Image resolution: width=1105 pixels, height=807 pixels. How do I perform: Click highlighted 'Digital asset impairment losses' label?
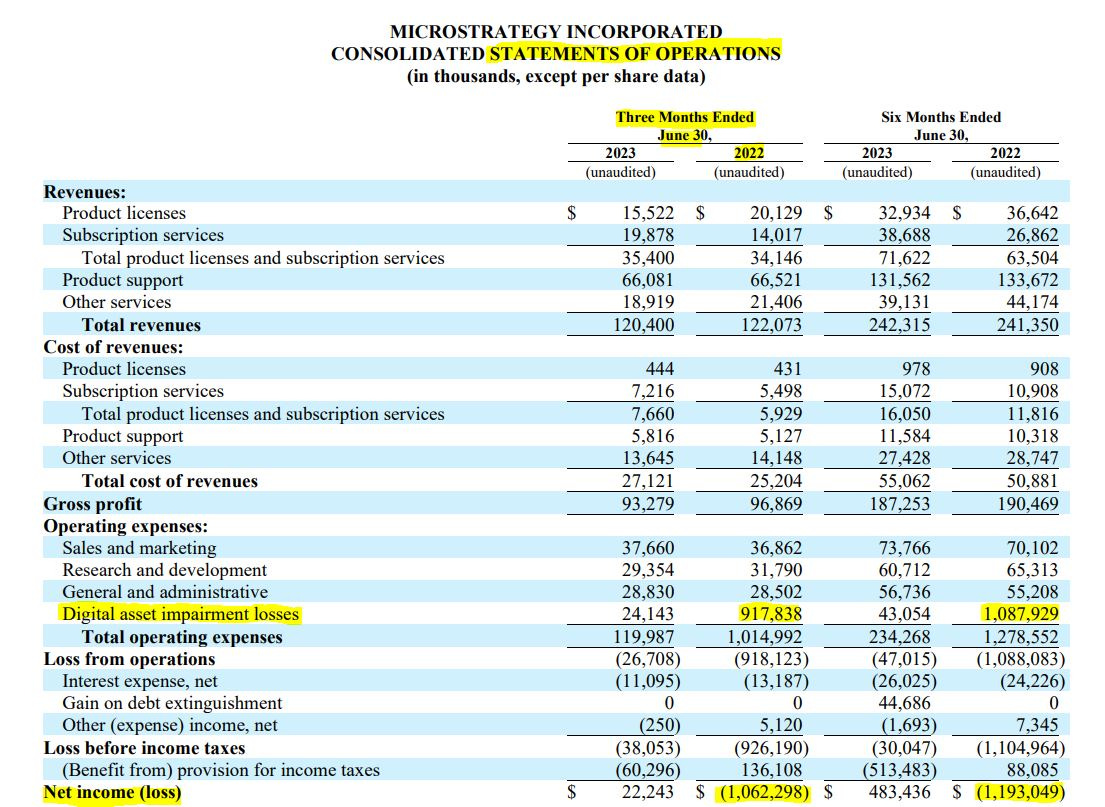(x=180, y=614)
